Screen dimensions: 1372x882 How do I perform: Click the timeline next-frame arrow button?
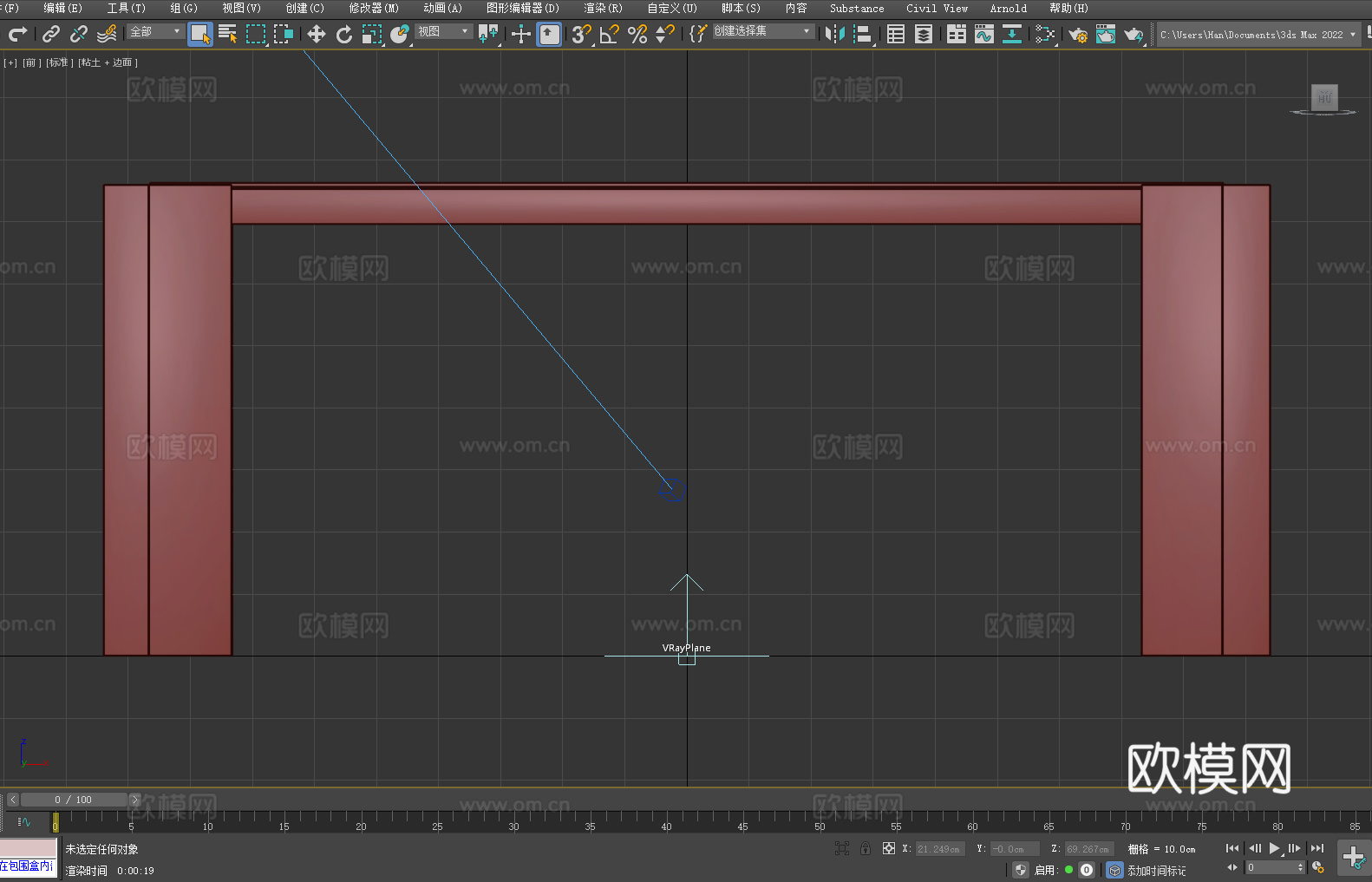134,800
